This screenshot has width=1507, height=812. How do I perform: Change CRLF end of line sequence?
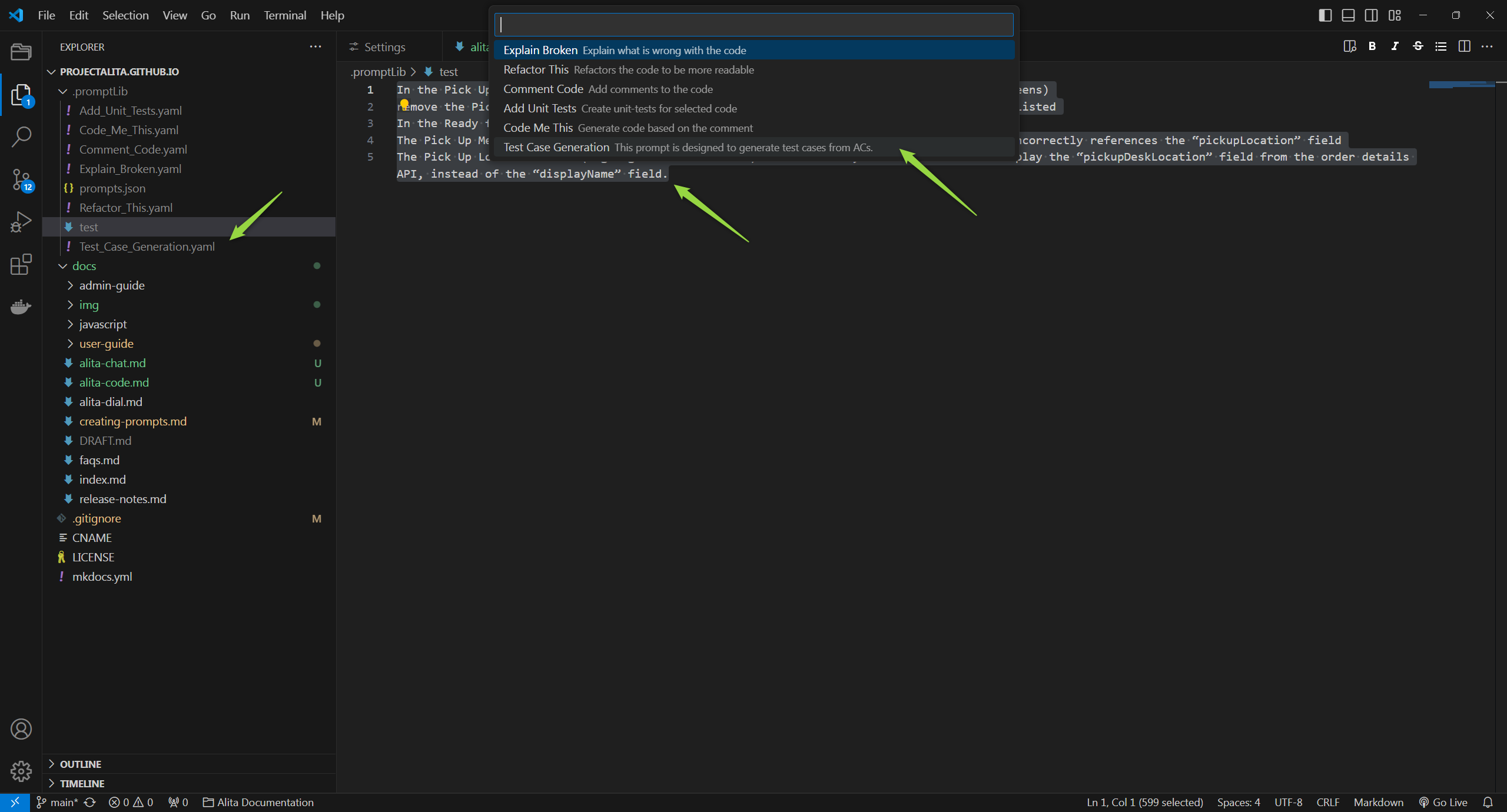[1327, 802]
